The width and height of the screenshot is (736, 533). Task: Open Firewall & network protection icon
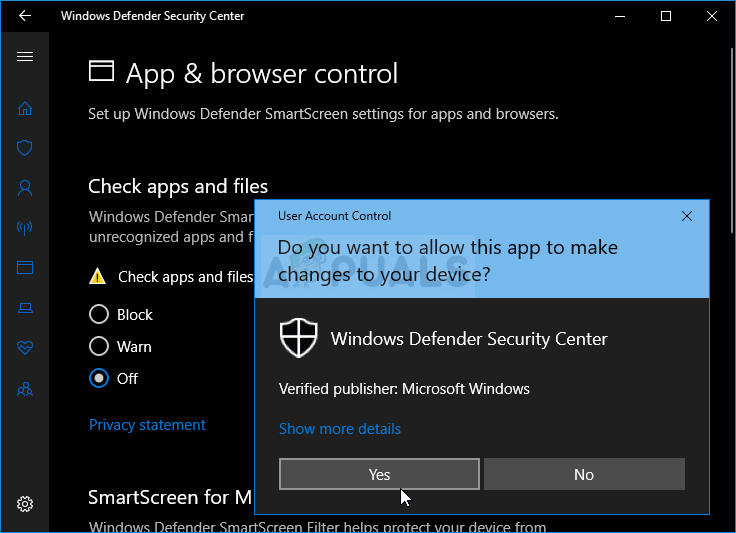[x=25, y=228]
